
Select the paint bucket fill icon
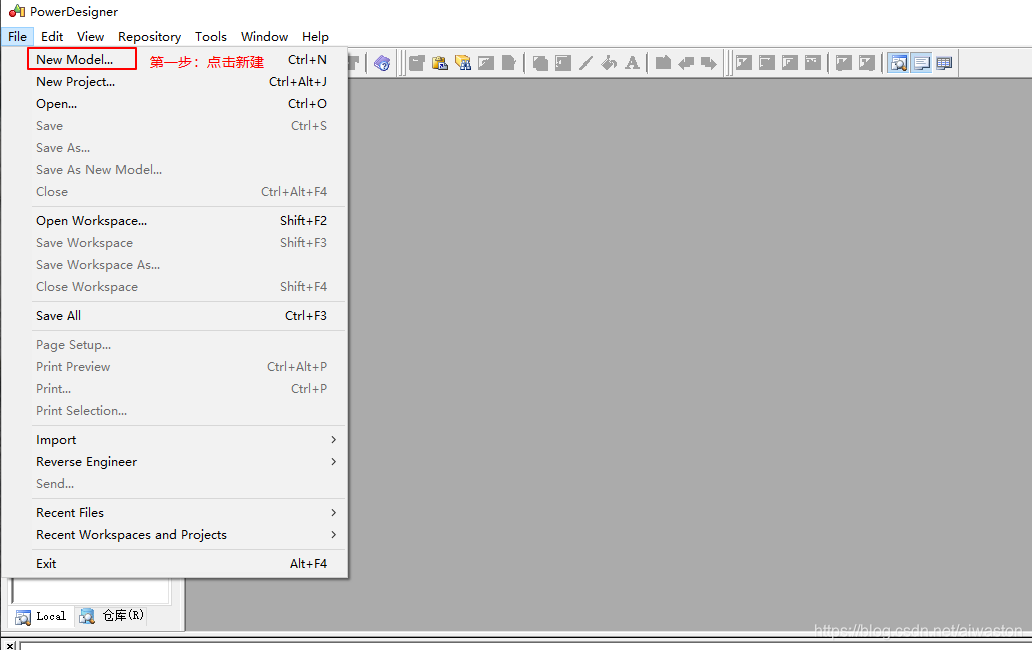[609, 63]
